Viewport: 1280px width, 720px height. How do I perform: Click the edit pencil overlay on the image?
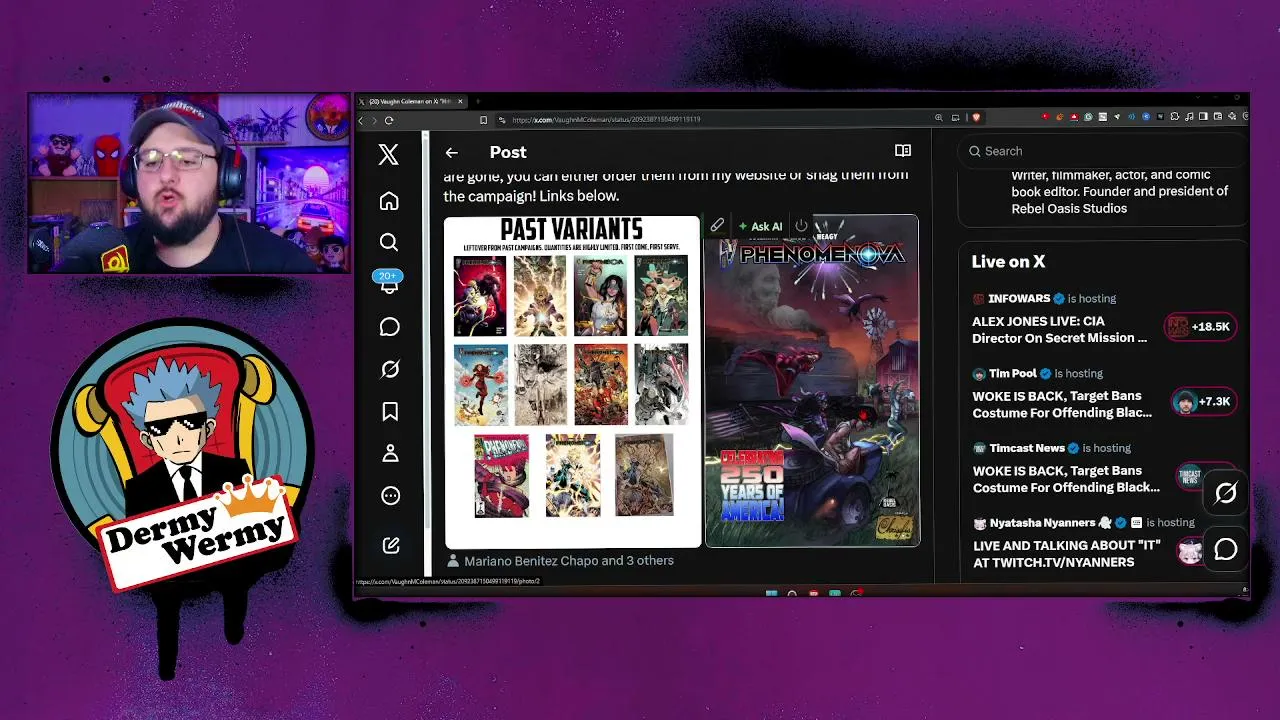(x=717, y=226)
